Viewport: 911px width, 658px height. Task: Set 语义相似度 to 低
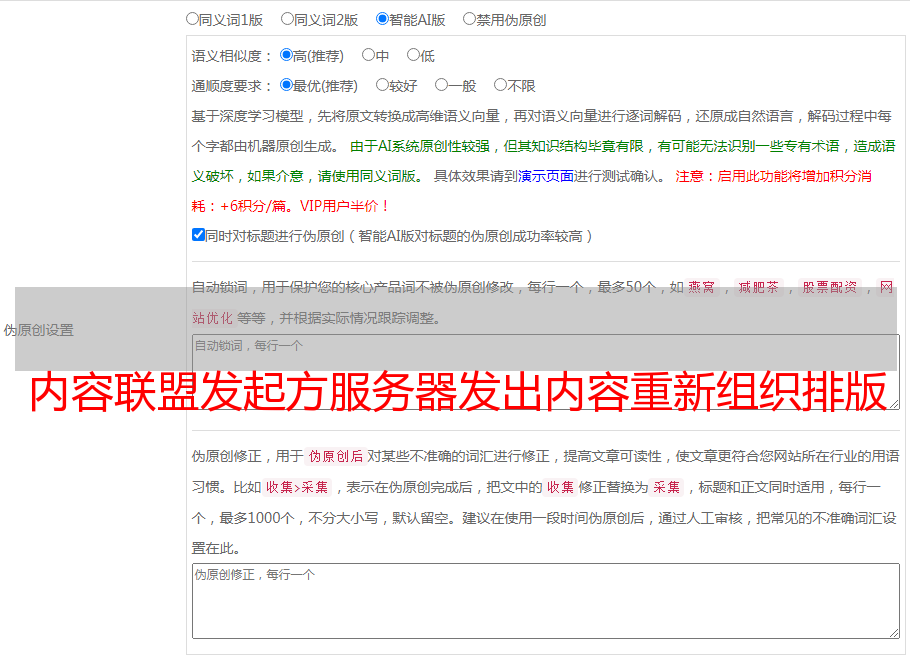[x=413, y=55]
